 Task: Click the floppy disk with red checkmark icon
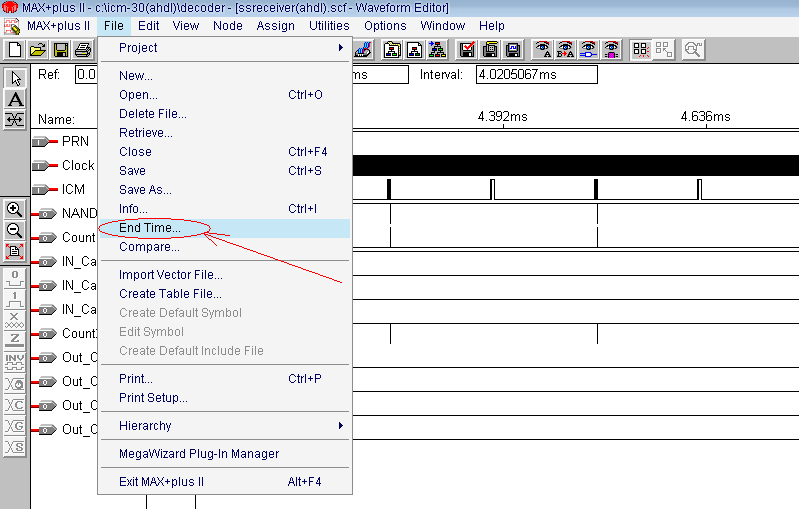(467, 49)
